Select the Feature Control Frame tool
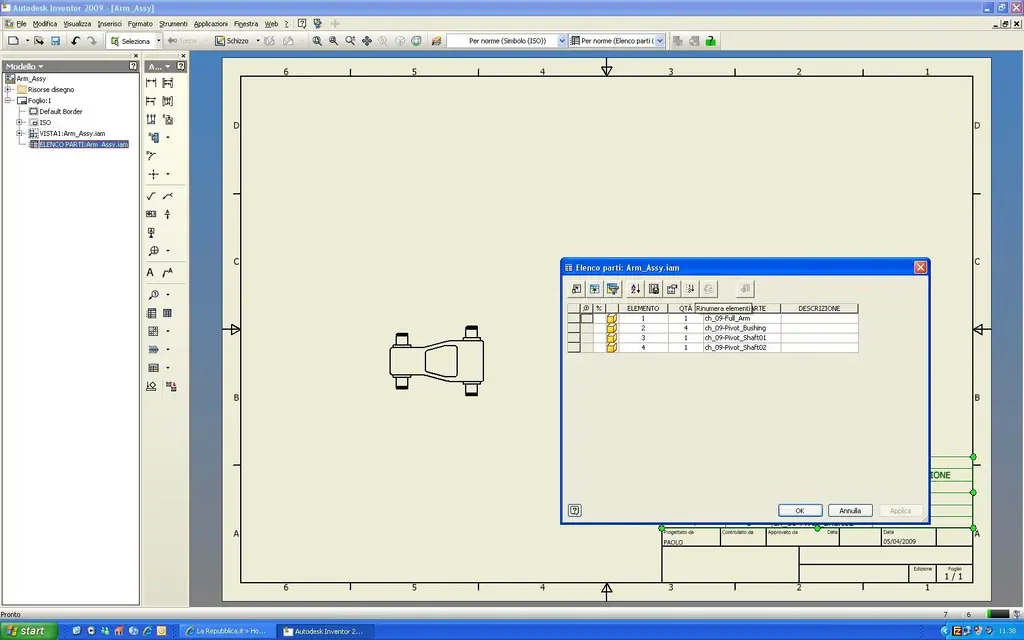 click(151, 214)
